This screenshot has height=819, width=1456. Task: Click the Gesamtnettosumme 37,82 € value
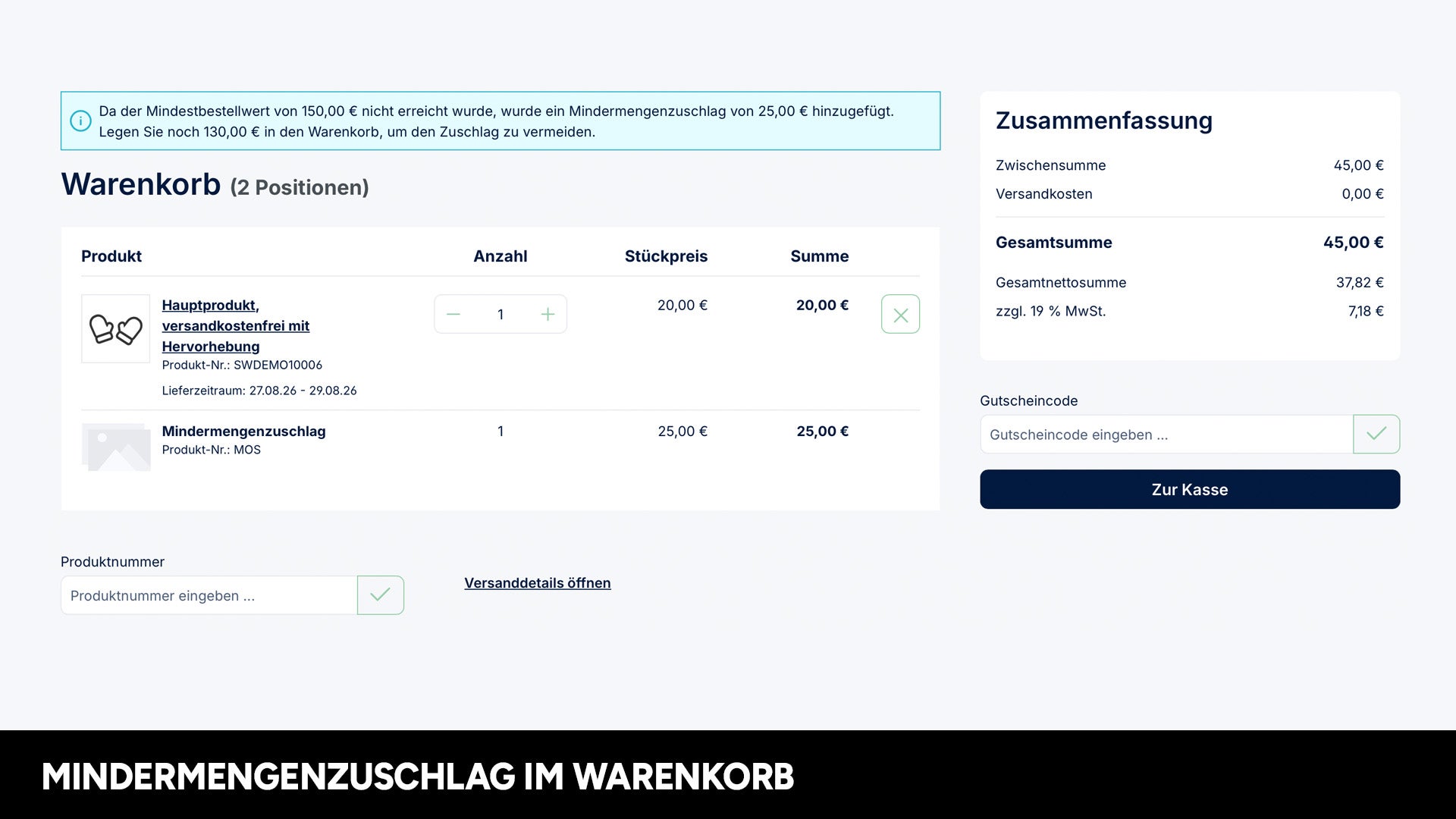(x=1360, y=283)
